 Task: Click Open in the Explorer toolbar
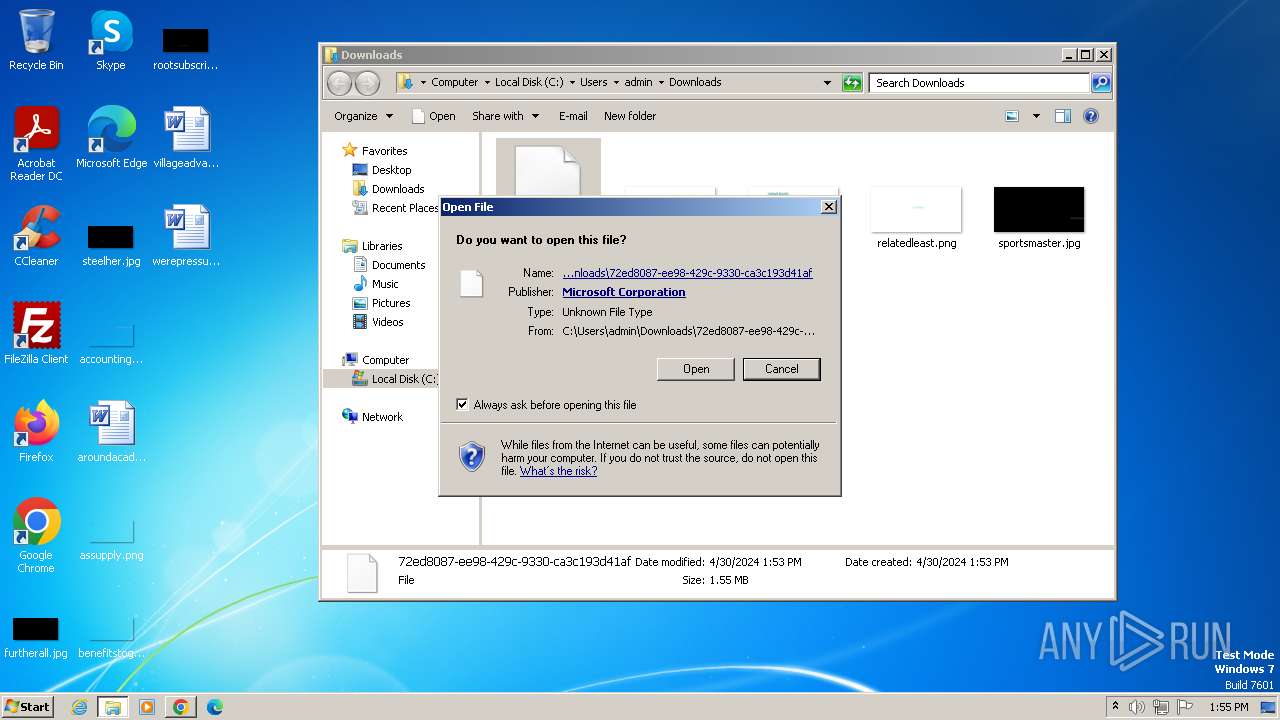pos(433,116)
